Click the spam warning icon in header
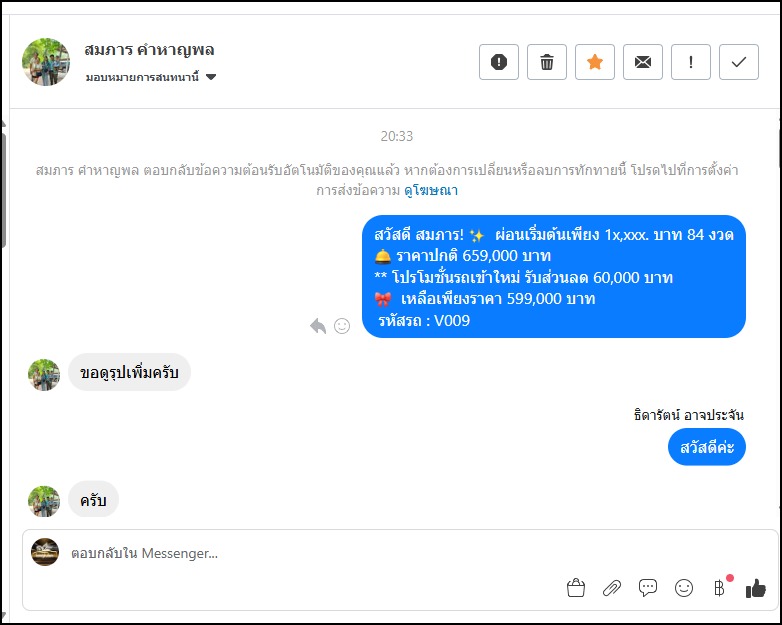This screenshot has width=782, height=625. click(x=499, y=62)
